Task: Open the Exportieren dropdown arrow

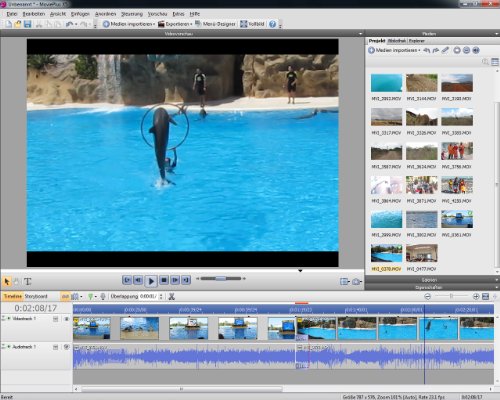Action: (191, 24)
